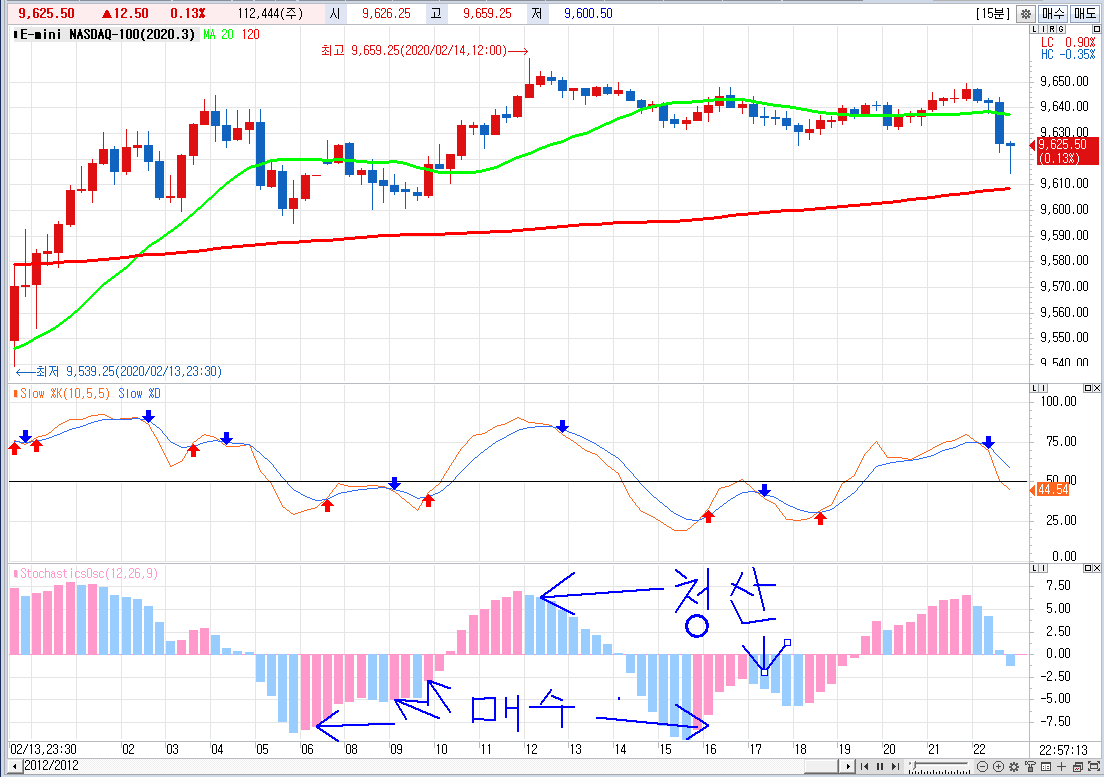This screenshot has width=1104, height=777.
Task: Zoom out chart with minus magnifier icon
Action: pyautogui.click(x=982, y=767)
